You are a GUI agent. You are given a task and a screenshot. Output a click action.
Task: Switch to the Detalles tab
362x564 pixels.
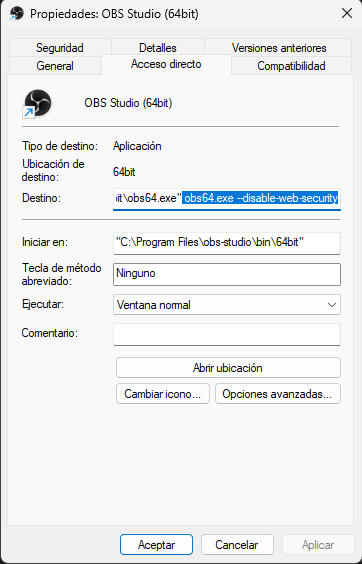pyautogui.click(x=158, y=47)
